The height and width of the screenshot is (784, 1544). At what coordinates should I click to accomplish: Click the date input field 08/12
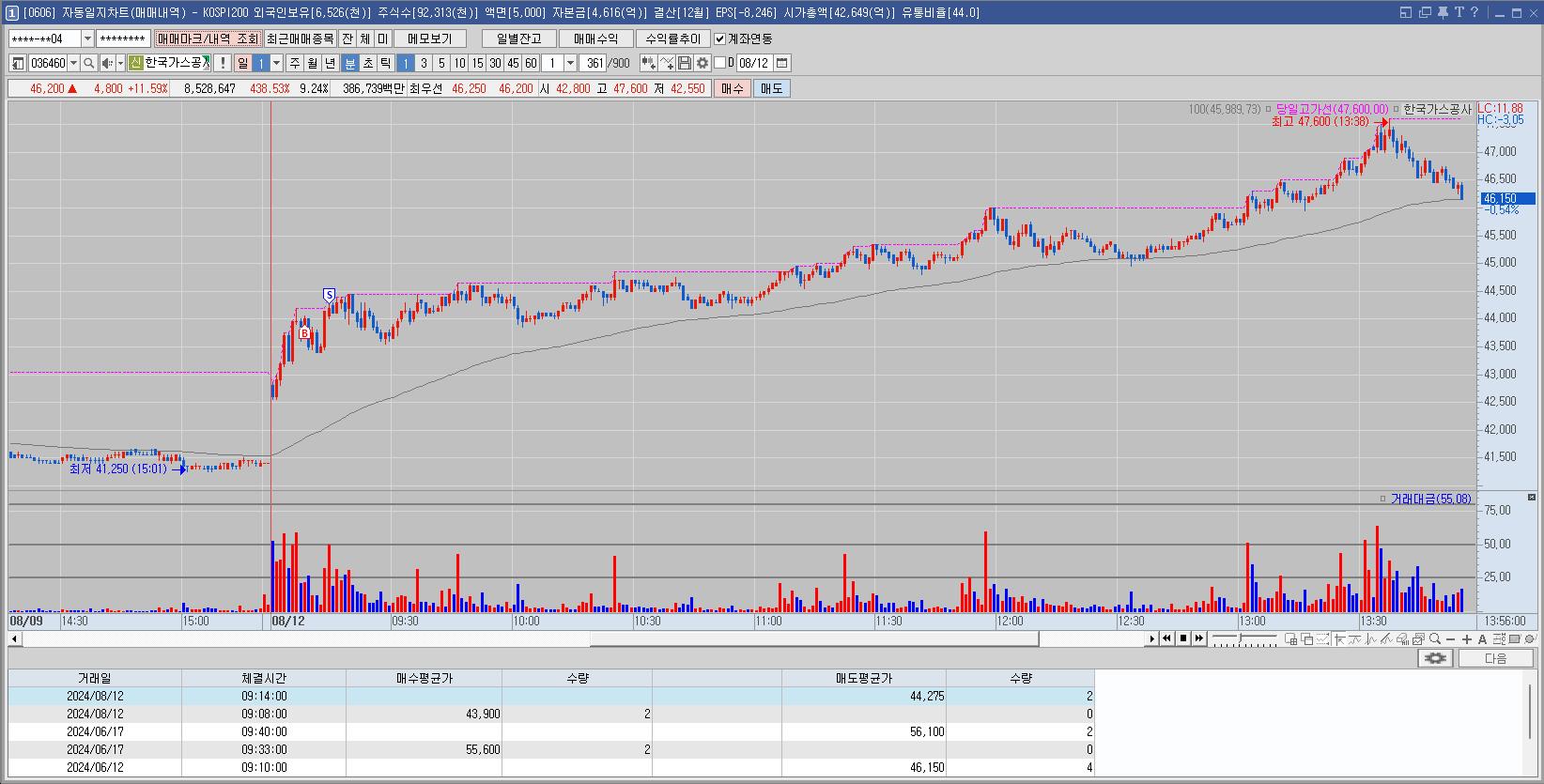pyautogui.click(x=754, y=63)
